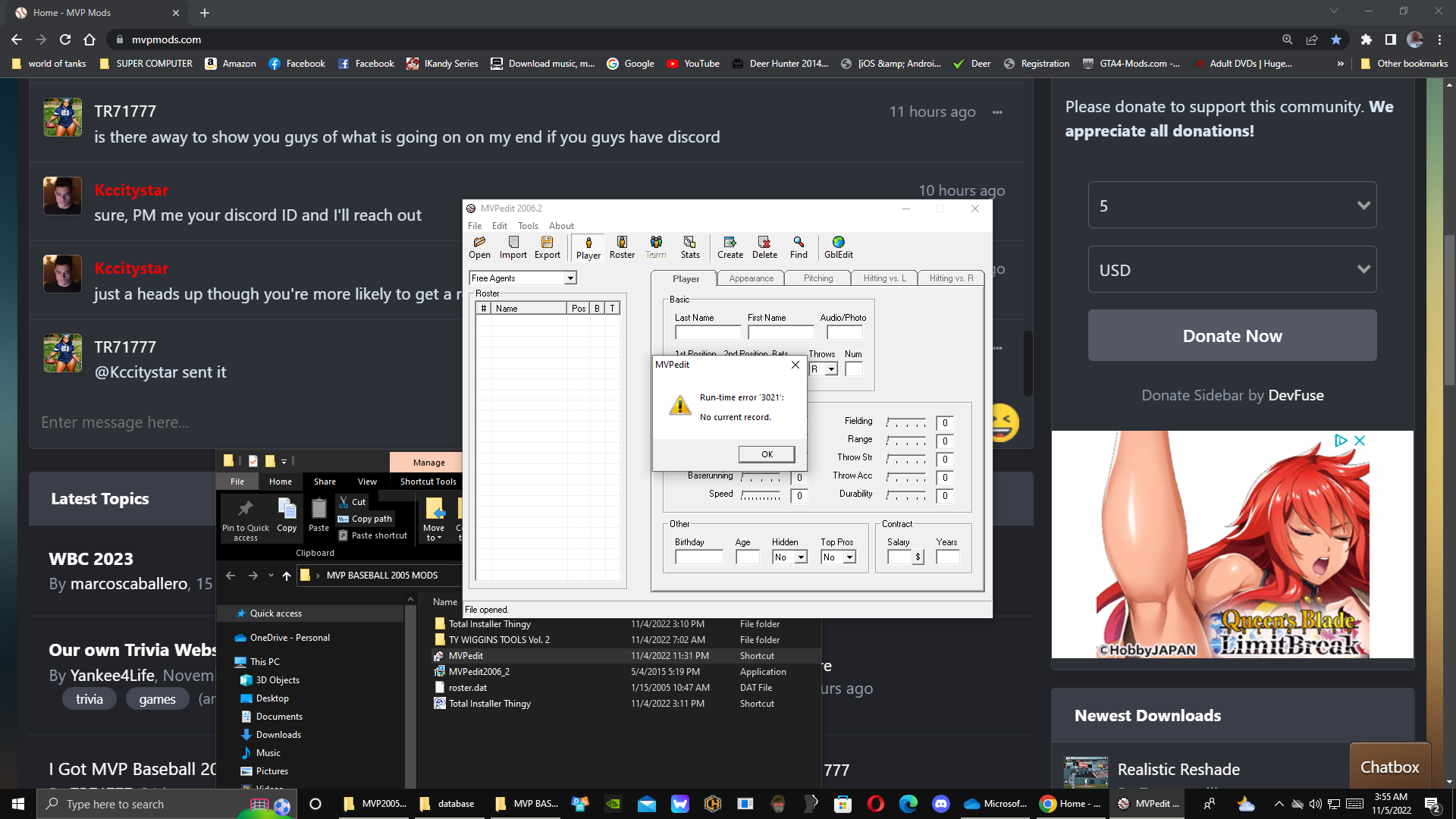1456x819 pixels.
Task: Open GblEdit globe icon in MVPedit
Action: tap(839, 247)
